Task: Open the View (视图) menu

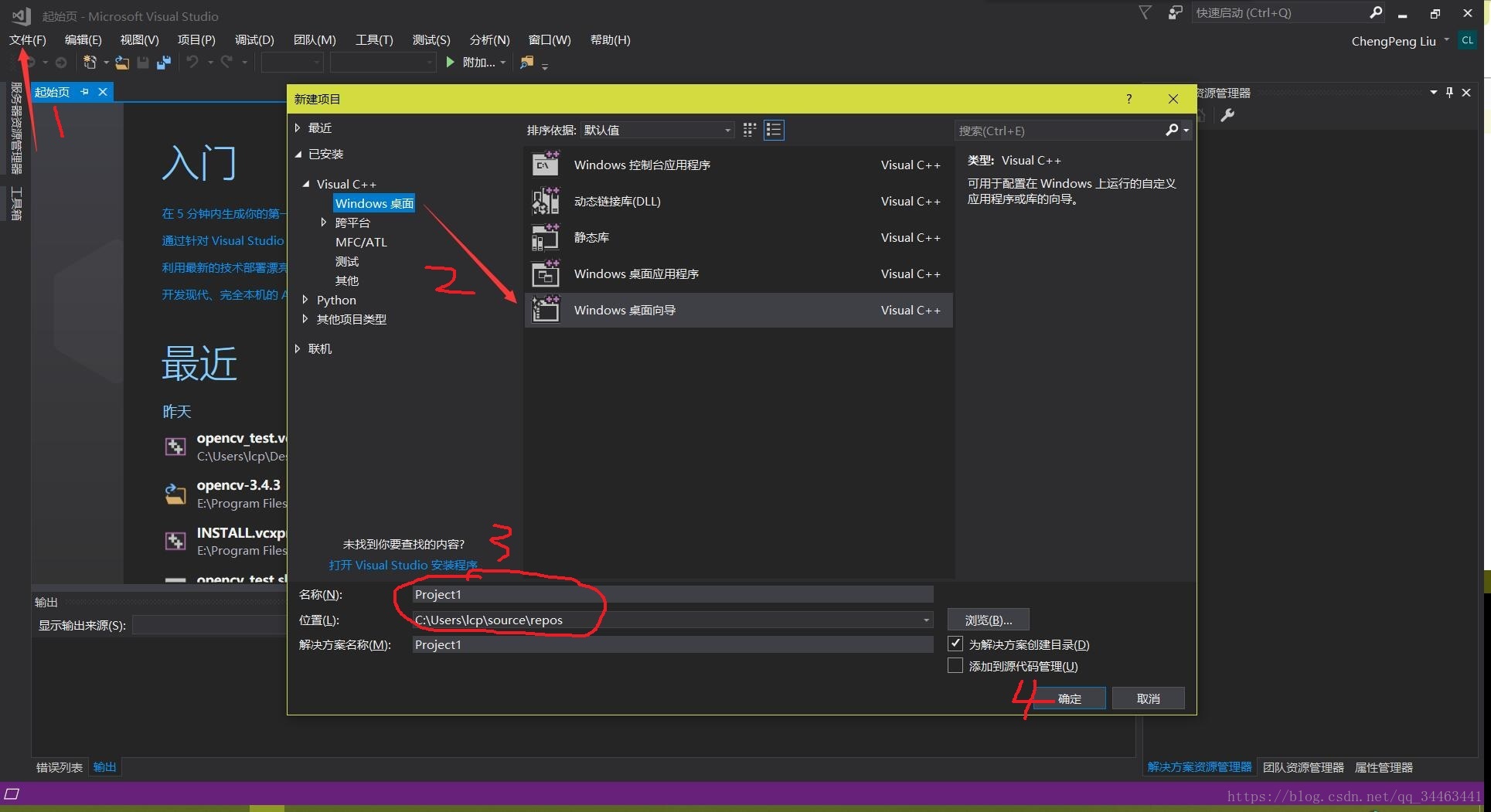Action: click(139, 39)
